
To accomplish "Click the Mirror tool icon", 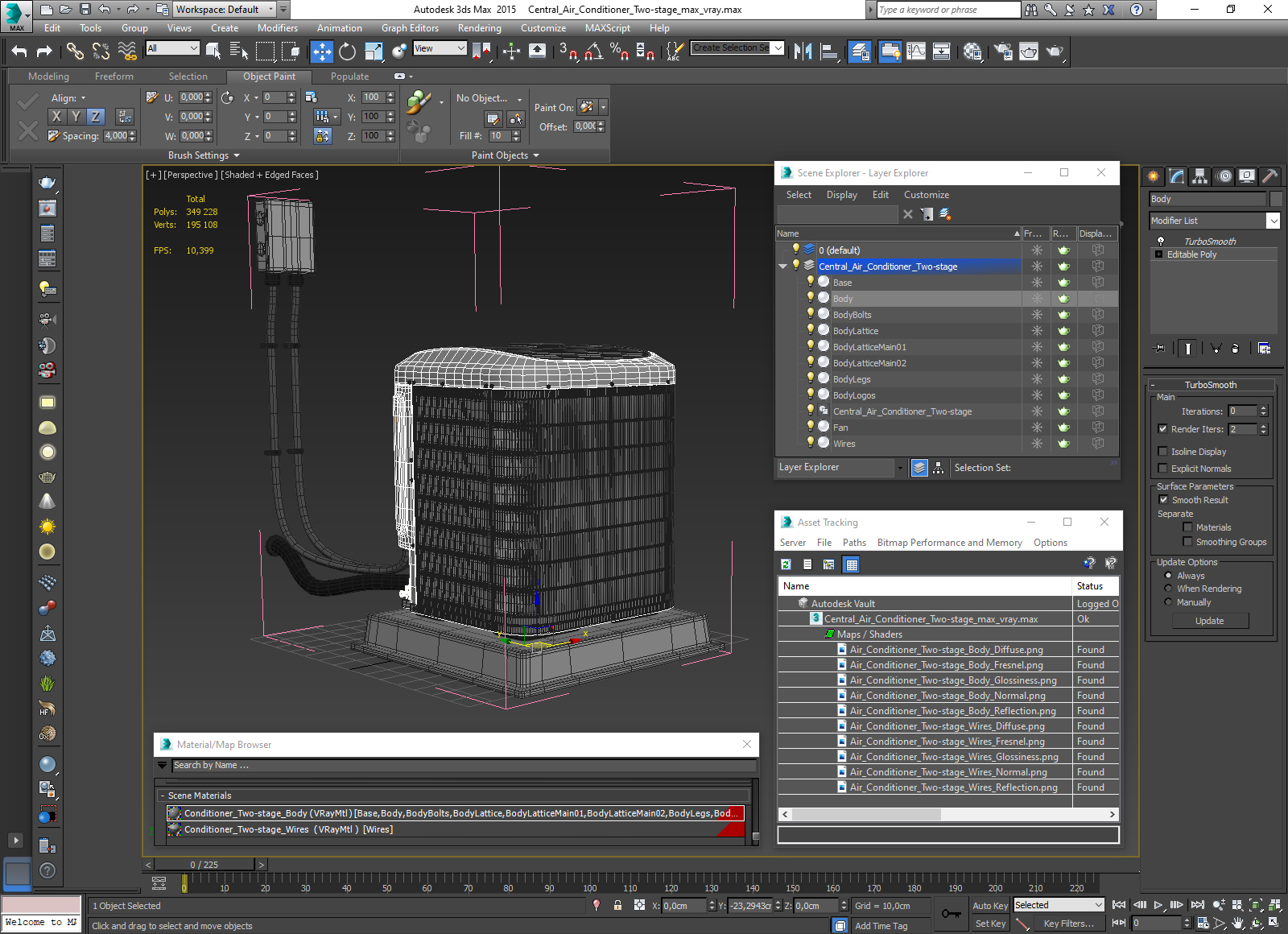I will [x=803, y=52].
